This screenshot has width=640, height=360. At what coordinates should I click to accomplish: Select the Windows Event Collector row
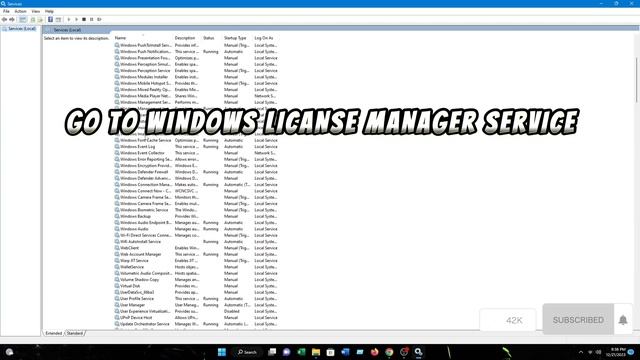[196, 153]
